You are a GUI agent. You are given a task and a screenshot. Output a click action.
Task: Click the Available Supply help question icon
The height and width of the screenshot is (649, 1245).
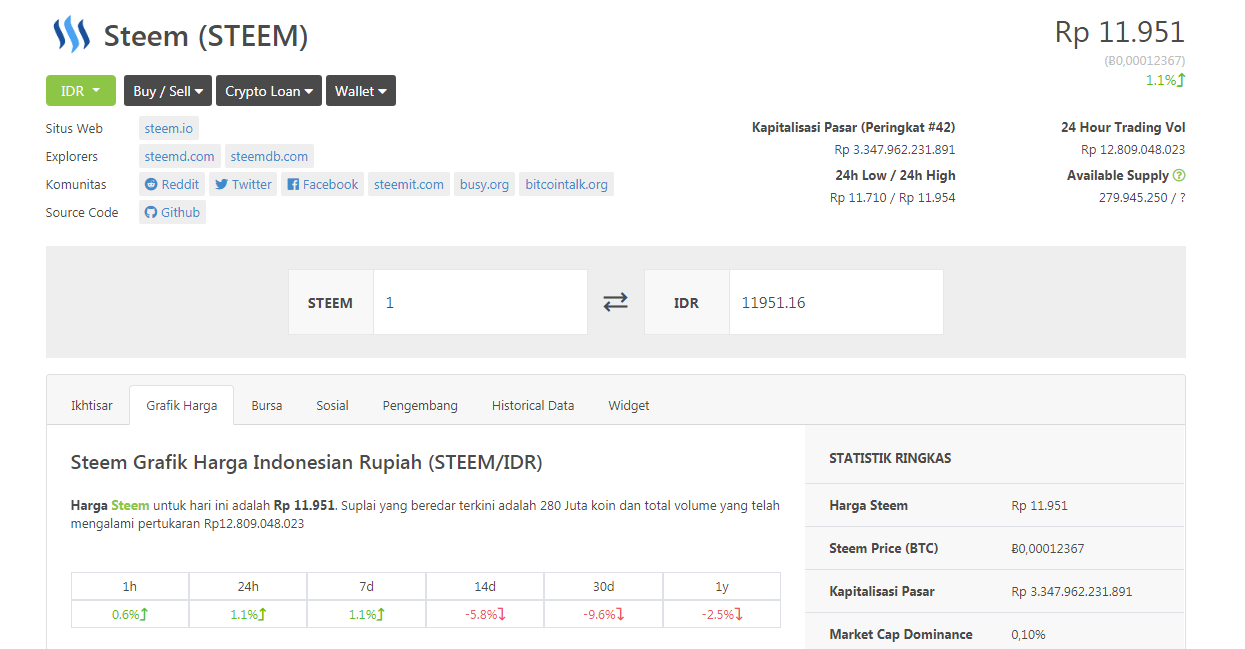1179,175
